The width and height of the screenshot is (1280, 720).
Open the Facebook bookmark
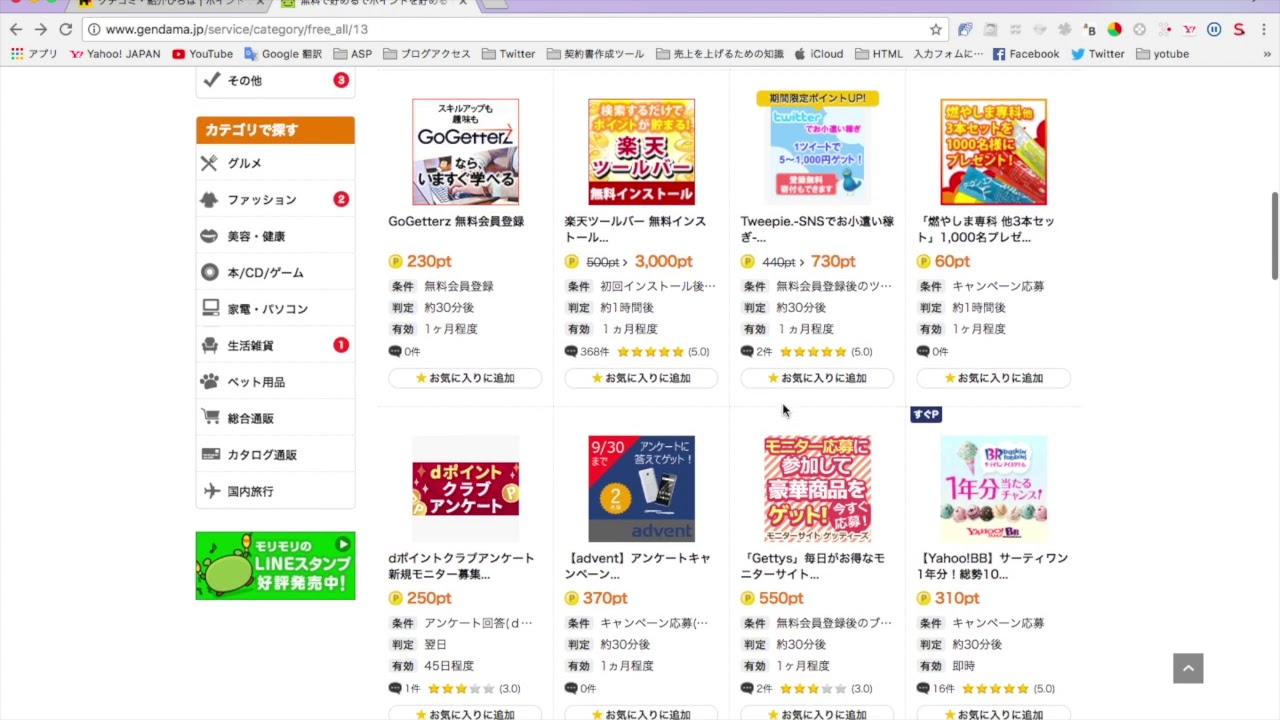(1025, 54)
